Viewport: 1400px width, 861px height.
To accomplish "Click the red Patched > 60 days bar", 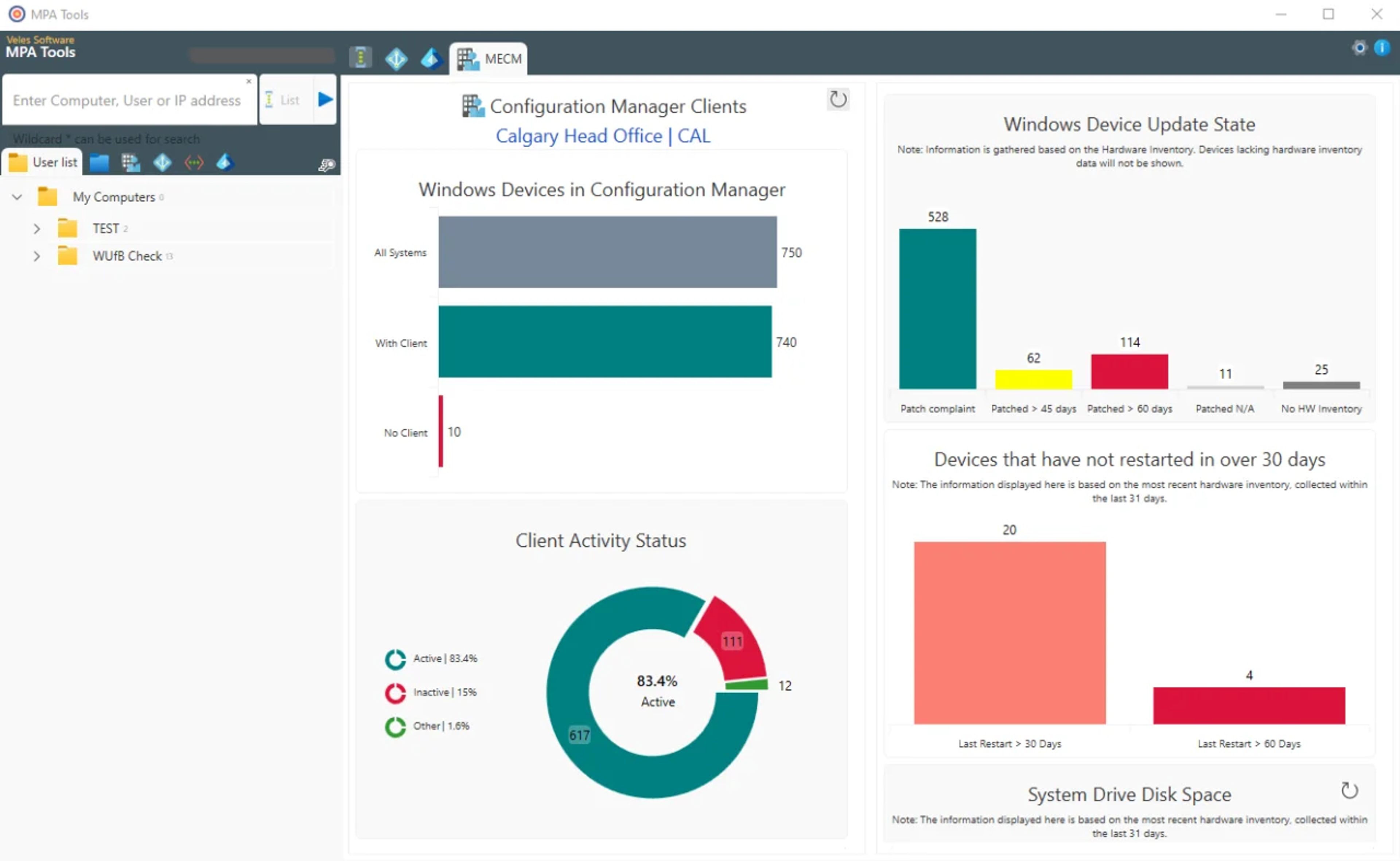I will tap(1129, 371).
